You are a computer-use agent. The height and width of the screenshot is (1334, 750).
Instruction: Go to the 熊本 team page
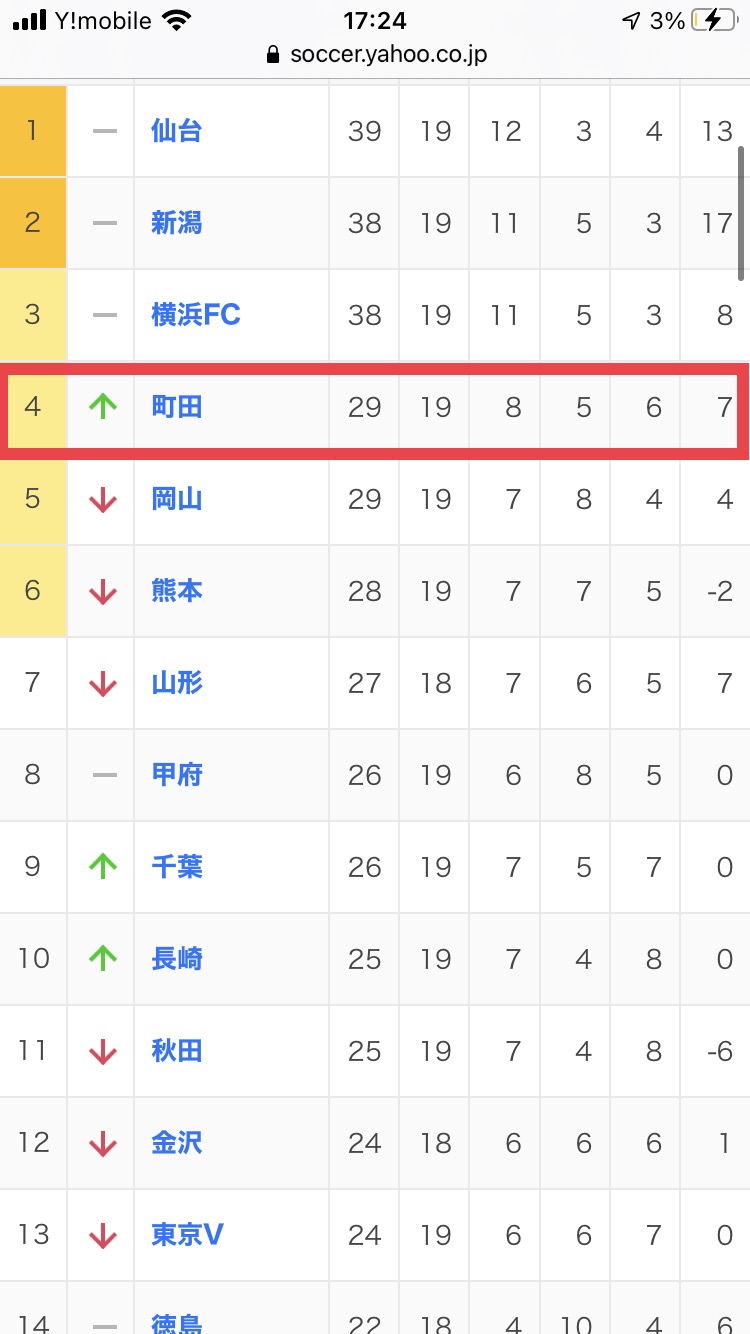[x=177, y=591]
